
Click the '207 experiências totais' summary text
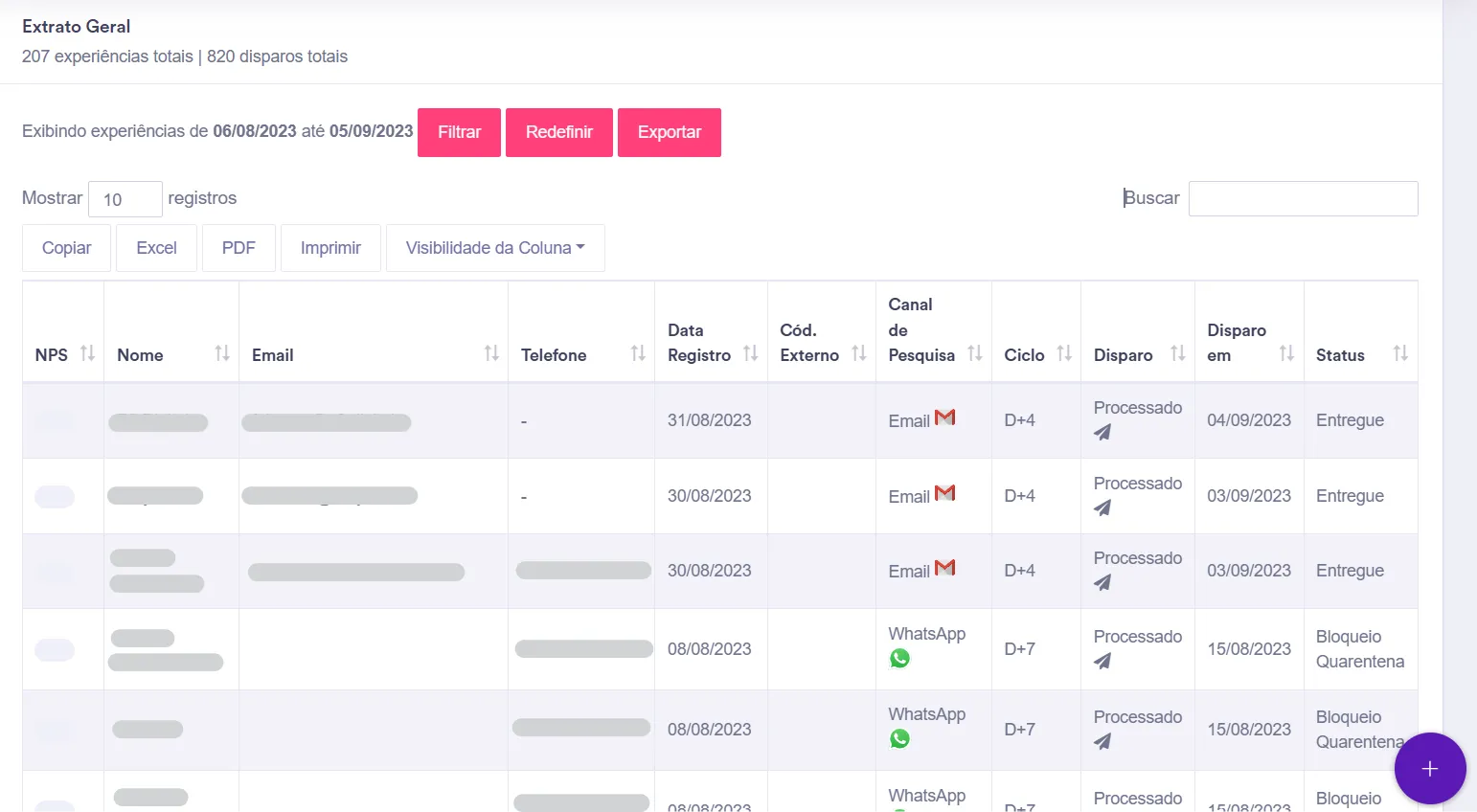[107, 56]
